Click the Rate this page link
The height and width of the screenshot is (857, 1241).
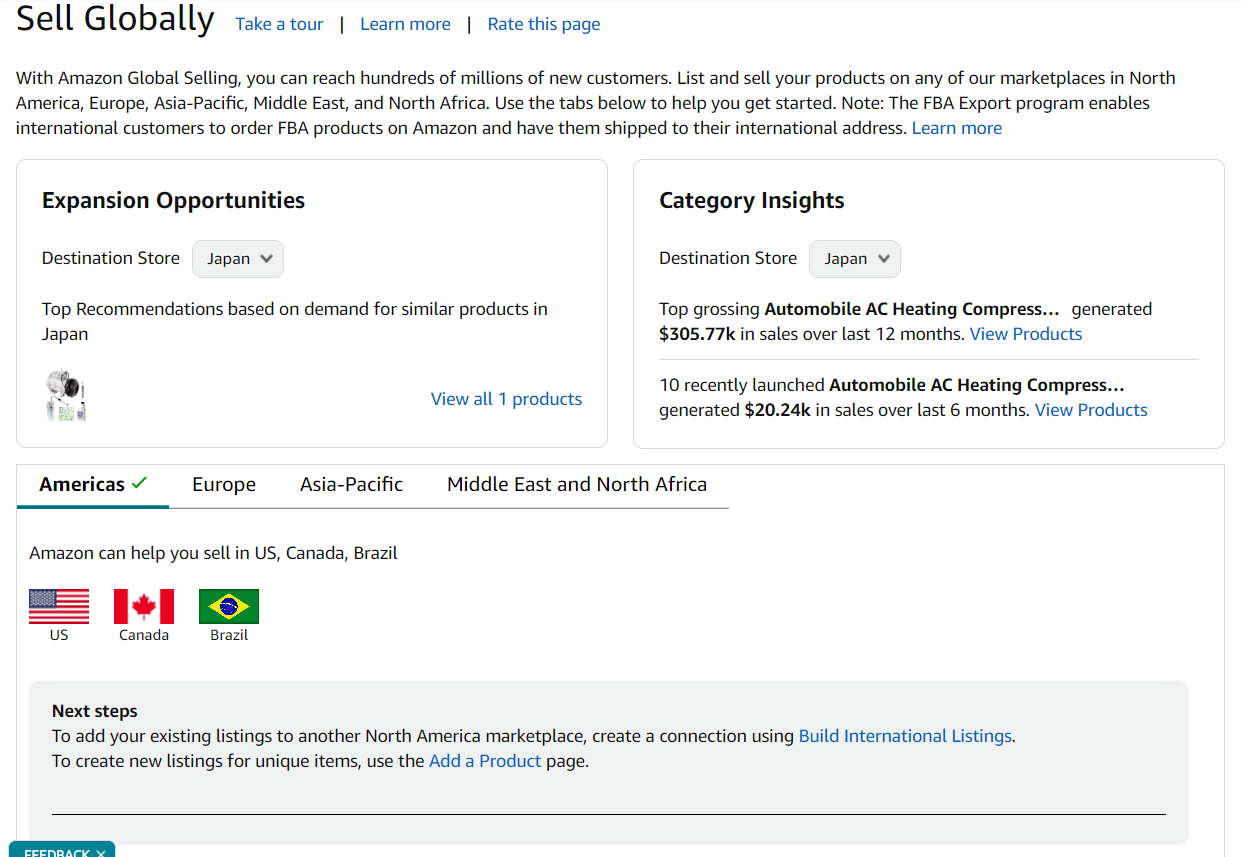[544, 24]
